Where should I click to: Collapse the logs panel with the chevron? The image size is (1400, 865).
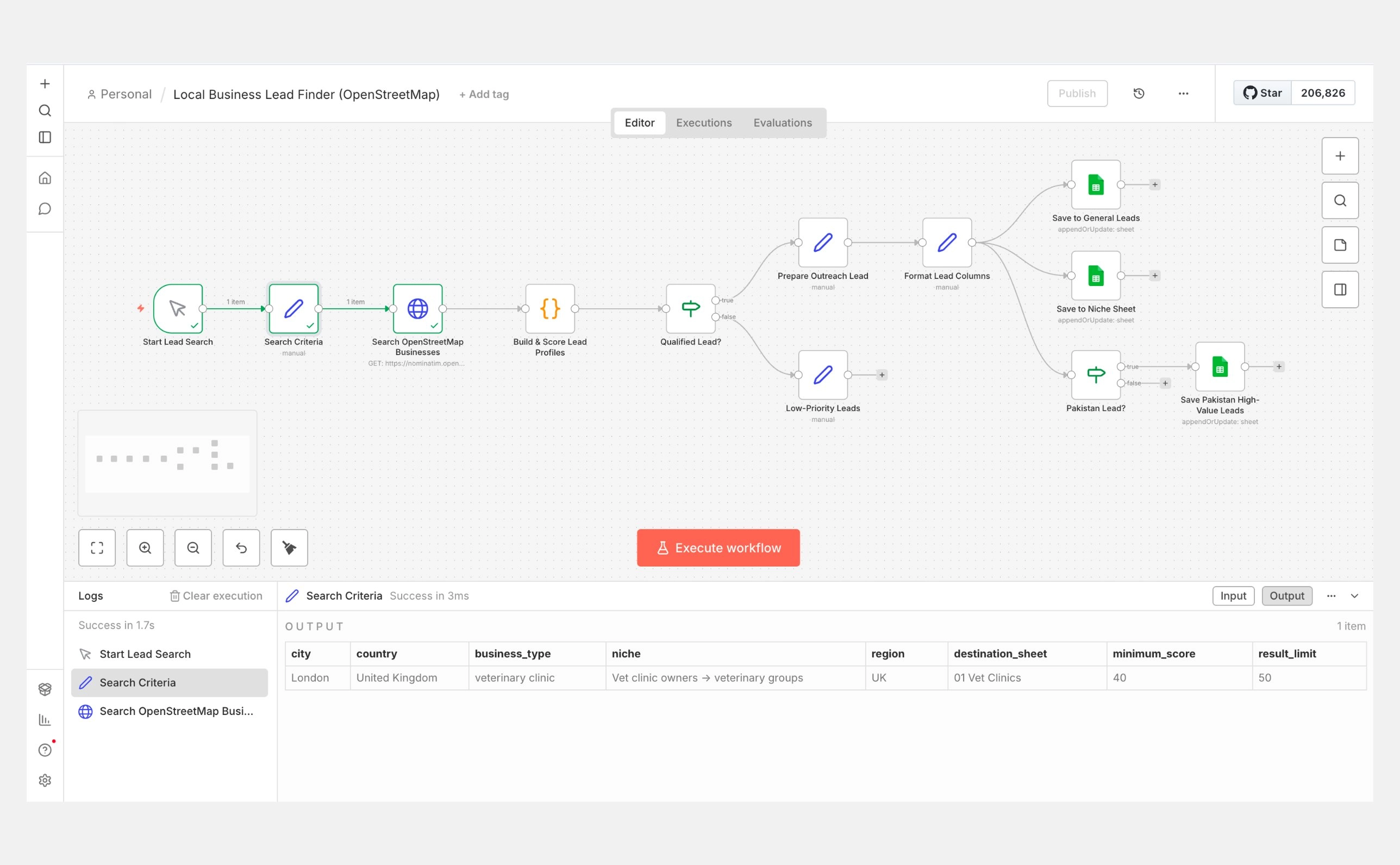pyautogui.click(x=1354, y=595)
